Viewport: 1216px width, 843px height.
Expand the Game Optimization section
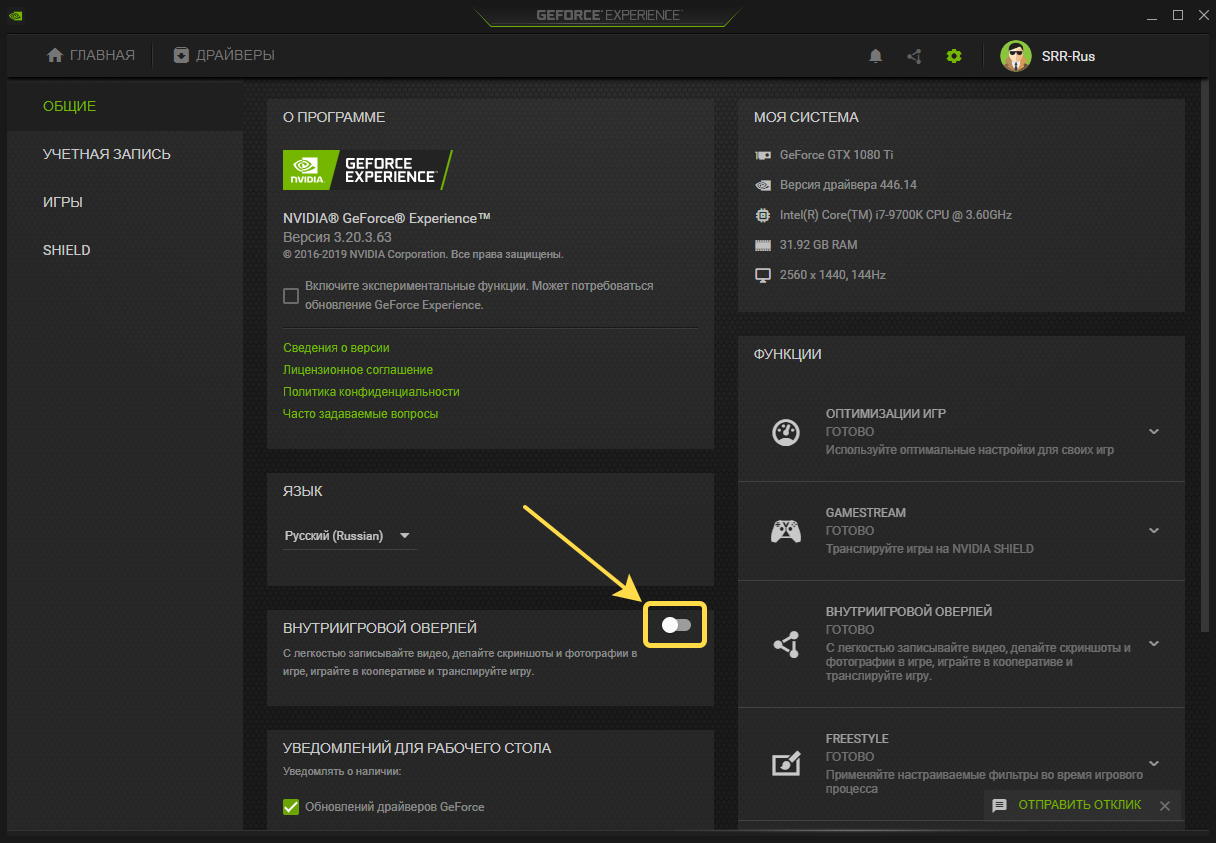[1154, 432]
